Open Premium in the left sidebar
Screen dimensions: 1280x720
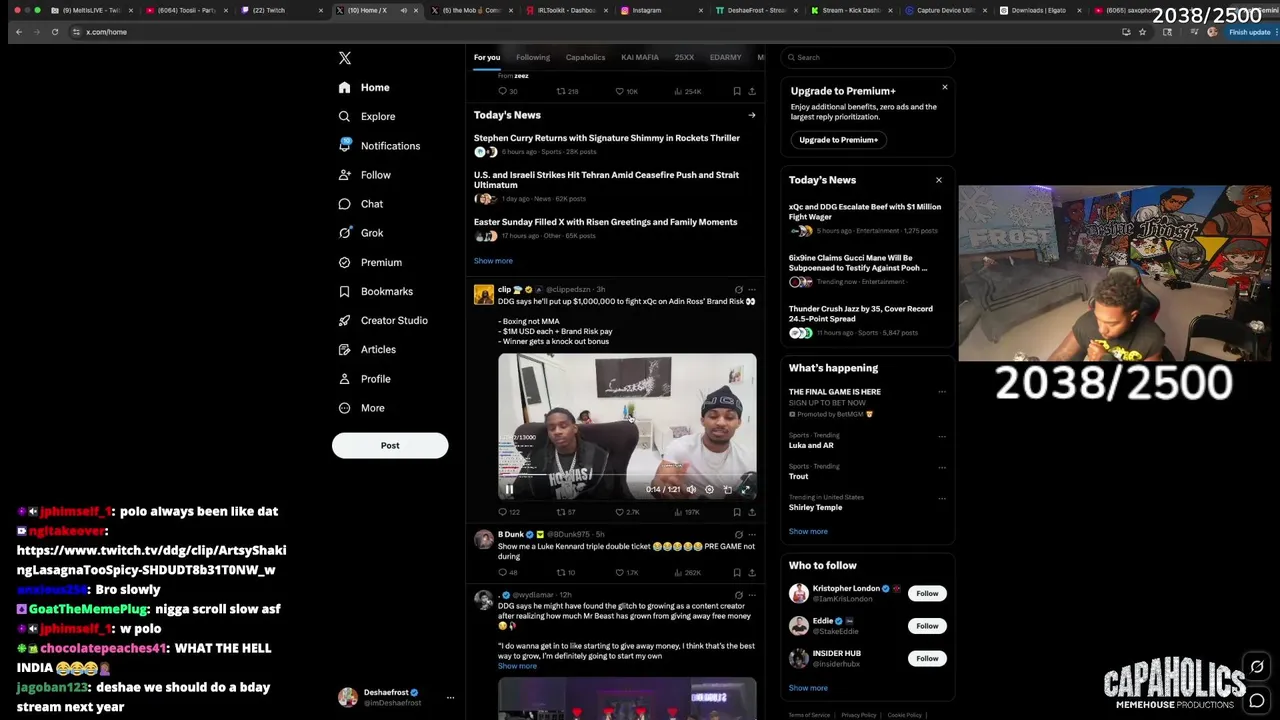click(370, 262)
